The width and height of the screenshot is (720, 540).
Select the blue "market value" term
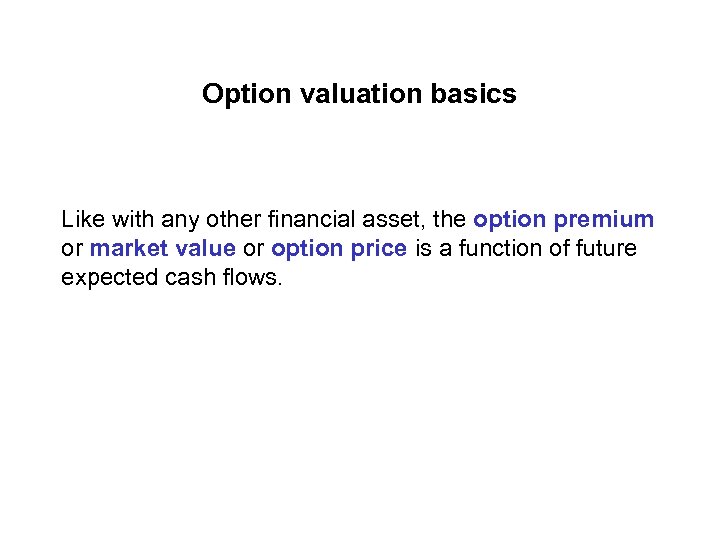click(x=163, y=248)
